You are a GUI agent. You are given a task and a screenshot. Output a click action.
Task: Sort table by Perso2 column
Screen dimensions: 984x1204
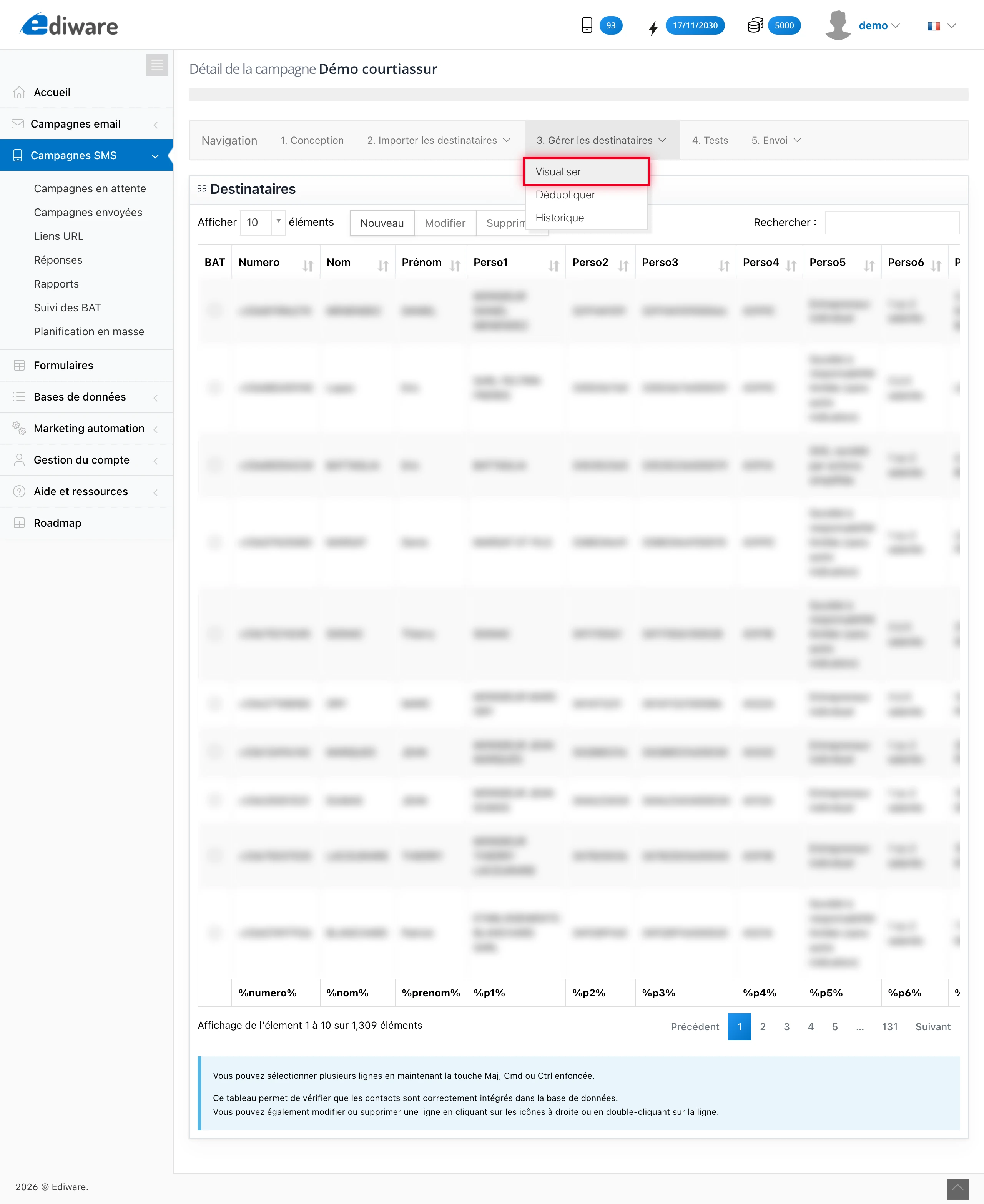[x=600, y=263]
